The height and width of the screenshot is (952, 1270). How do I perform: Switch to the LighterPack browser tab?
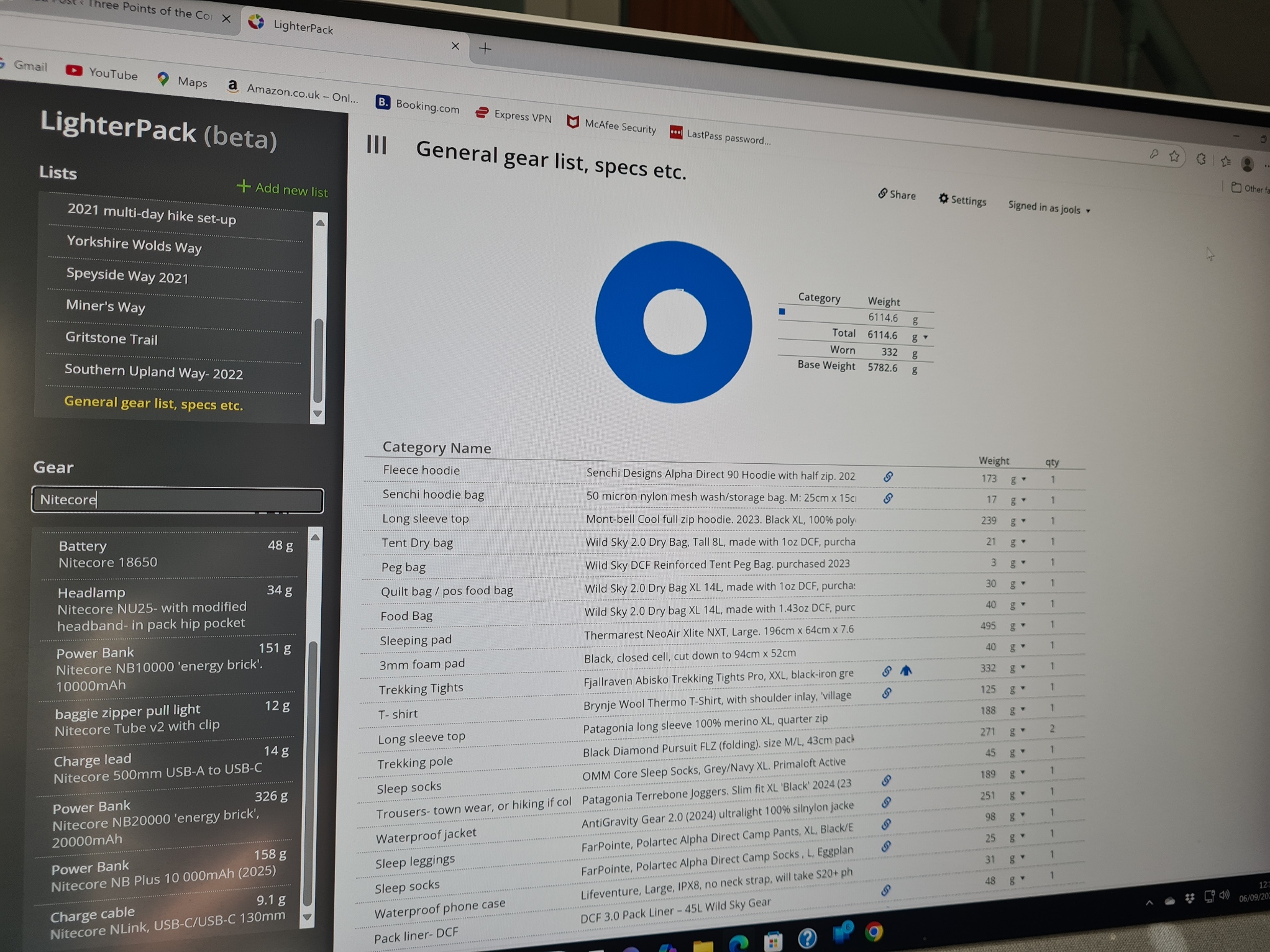(303, 27)
